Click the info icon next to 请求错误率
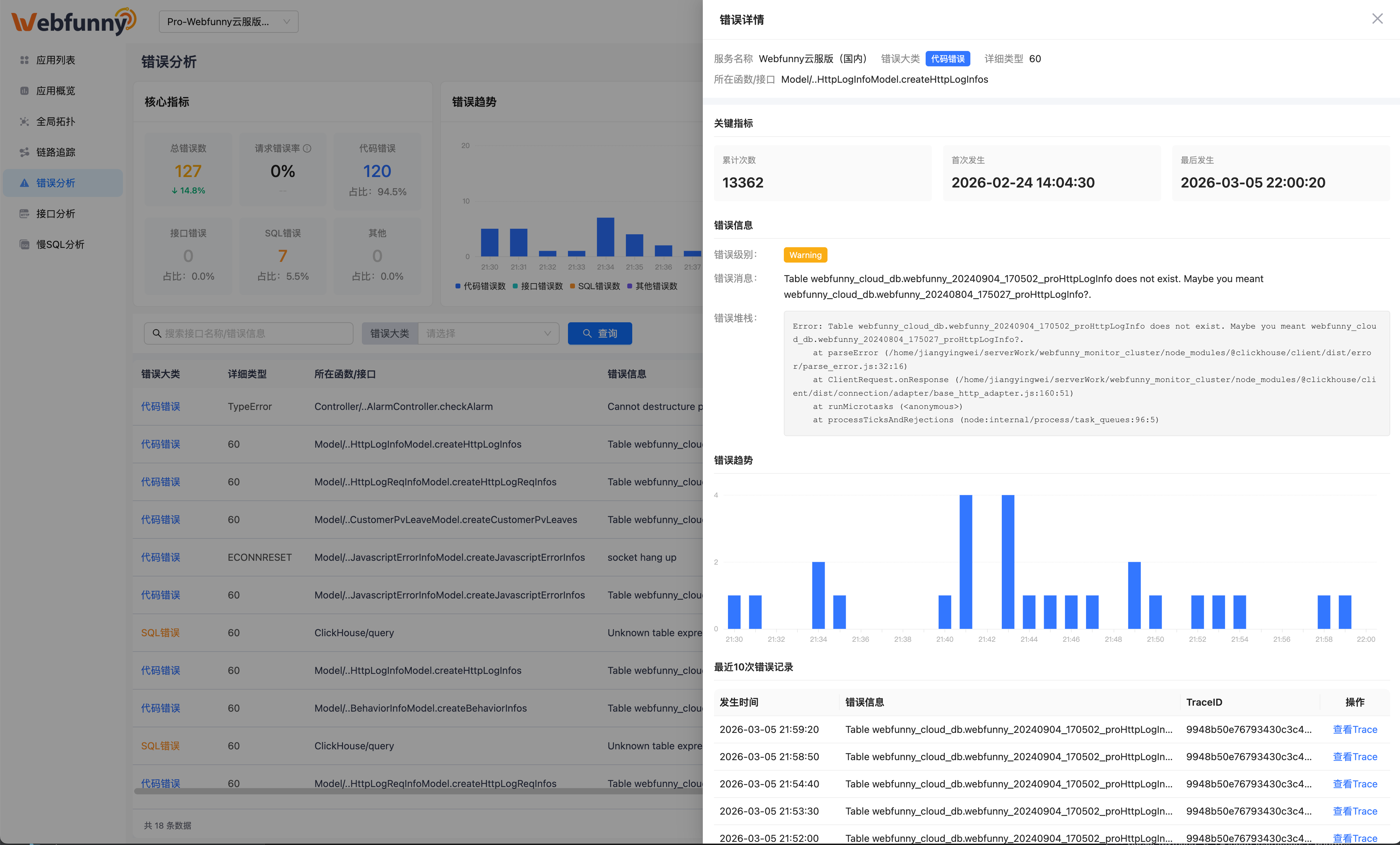The height and width of the screenshot is (845, 1400). (x=307, y=148)
